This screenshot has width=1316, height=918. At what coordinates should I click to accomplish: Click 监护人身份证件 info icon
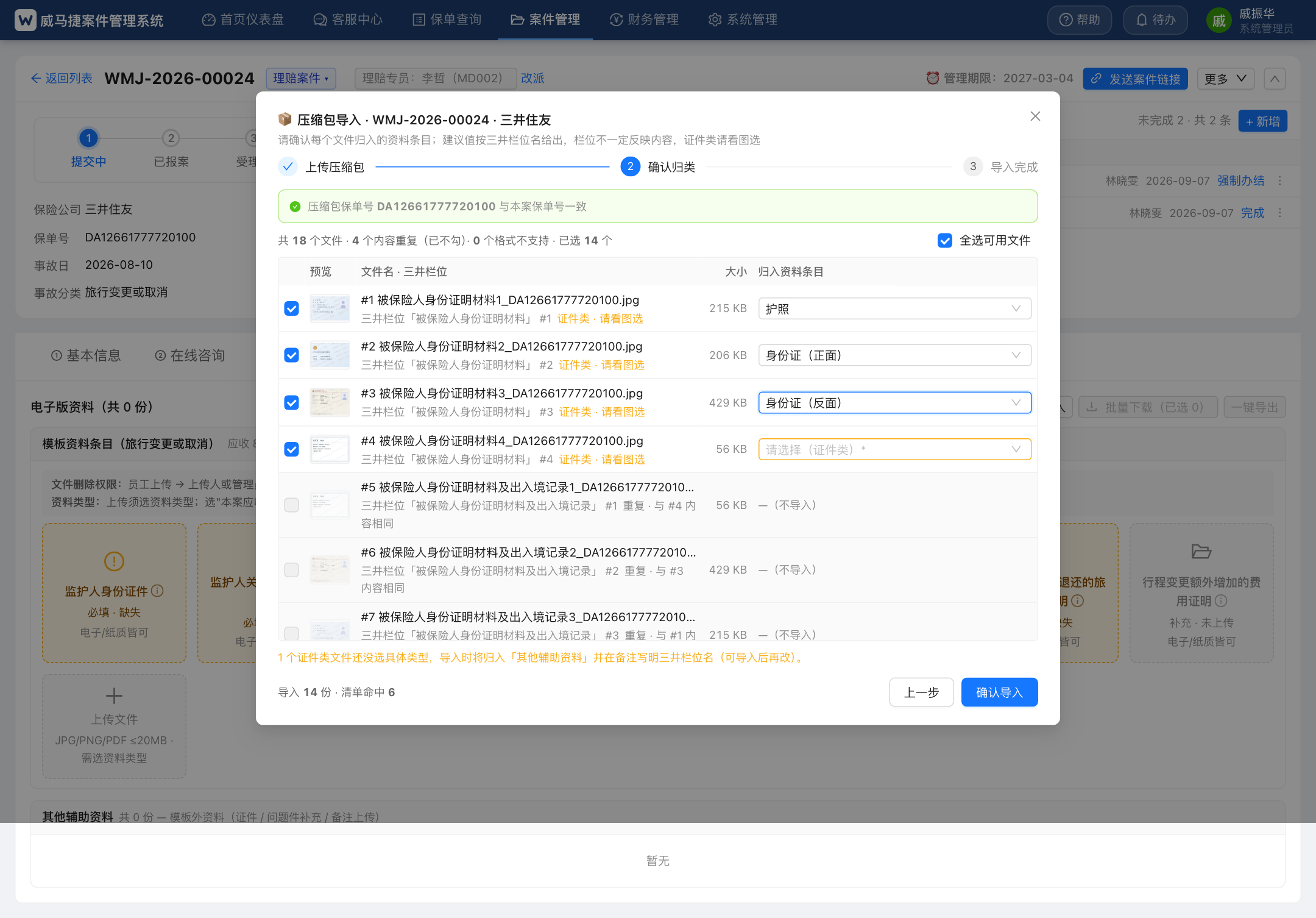(x=157, y=591)
